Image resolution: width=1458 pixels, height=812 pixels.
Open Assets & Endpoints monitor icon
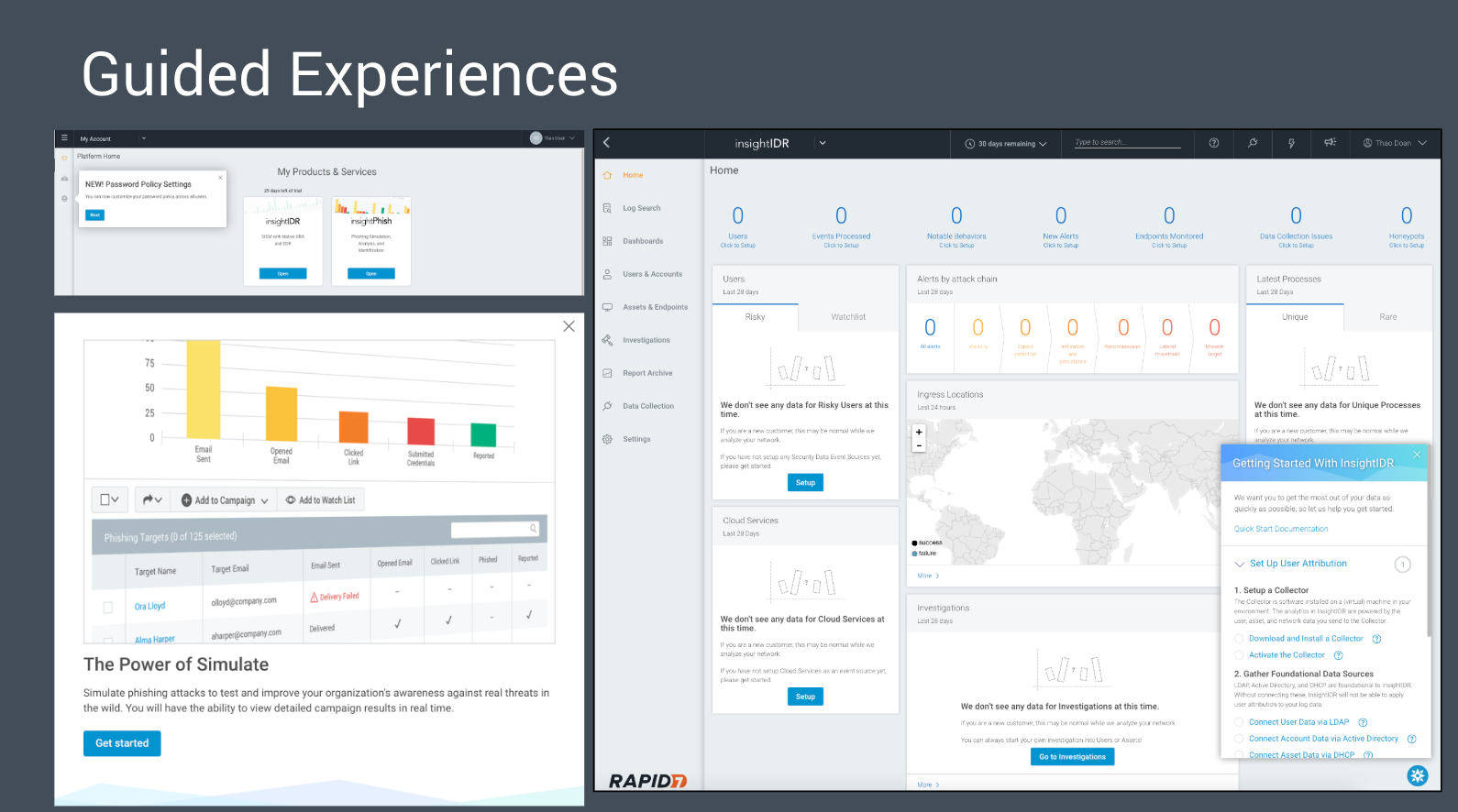point(607,307)
